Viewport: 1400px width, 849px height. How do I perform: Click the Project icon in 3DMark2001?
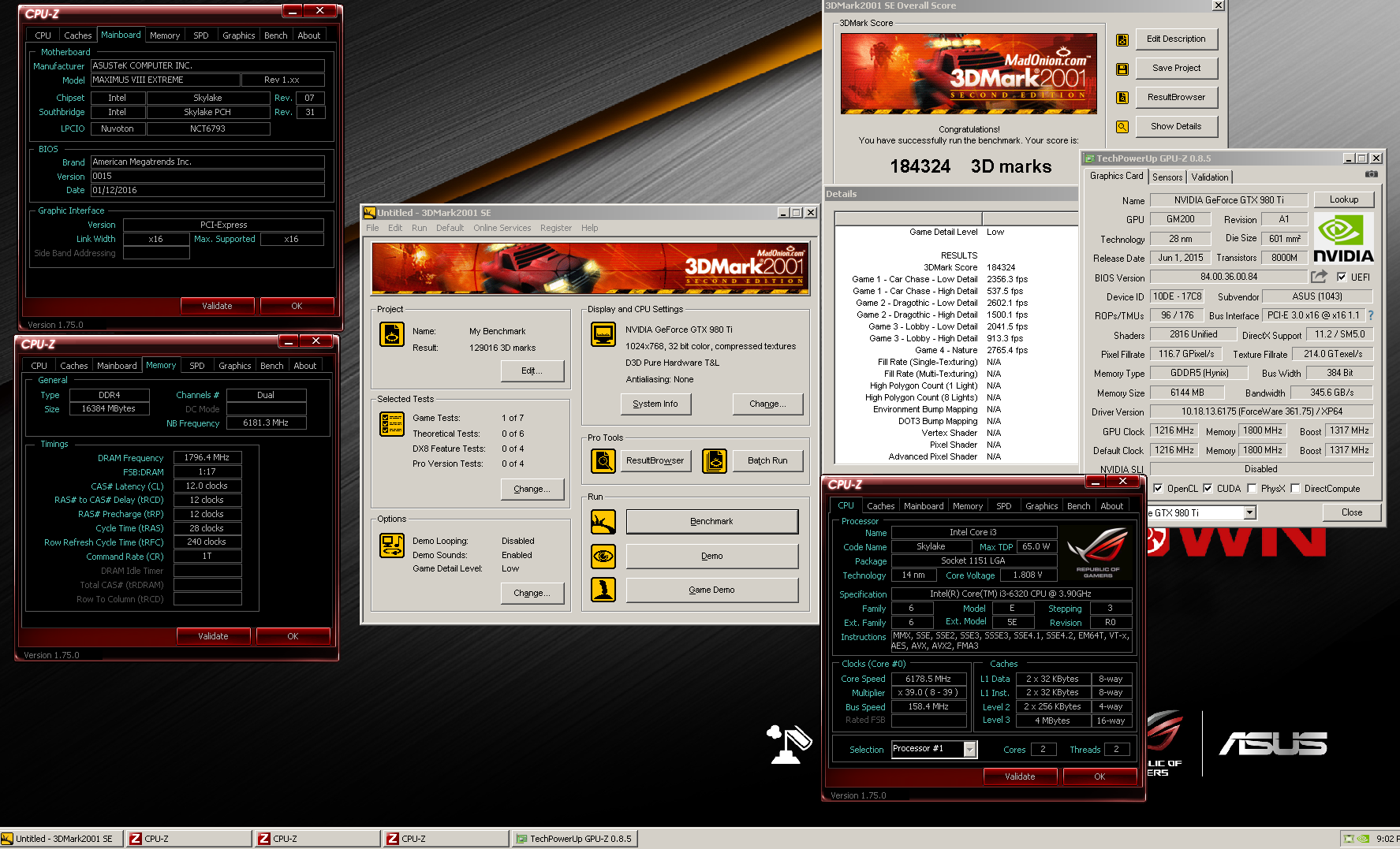[392, 334]
